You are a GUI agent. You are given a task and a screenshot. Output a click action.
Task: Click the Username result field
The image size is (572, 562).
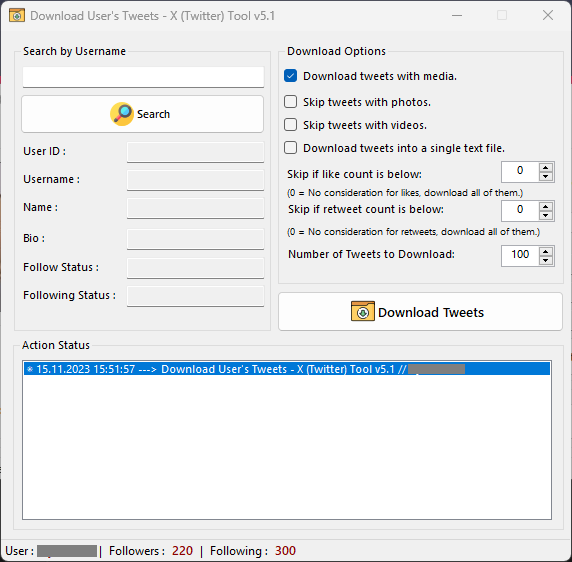pos(196,180)
